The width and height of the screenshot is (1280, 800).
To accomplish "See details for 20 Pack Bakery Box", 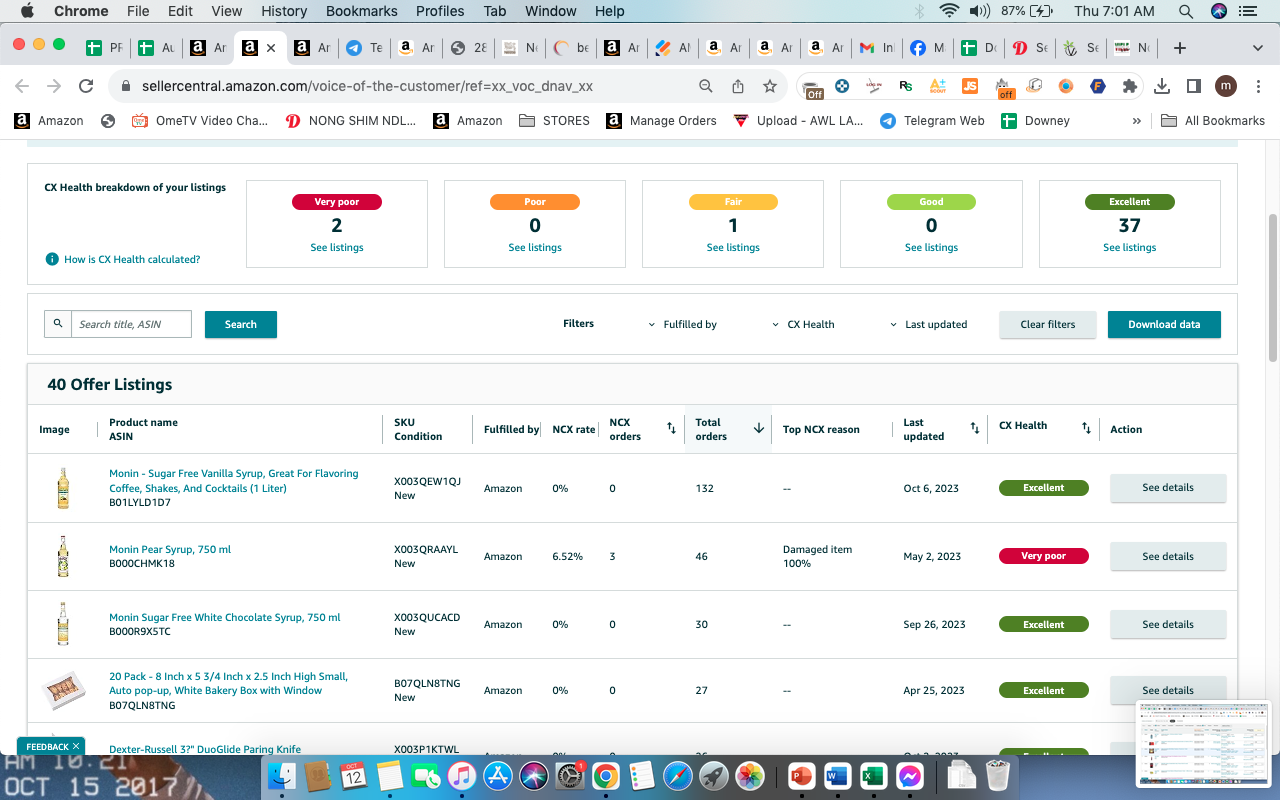I will (x=1168, y=690).
